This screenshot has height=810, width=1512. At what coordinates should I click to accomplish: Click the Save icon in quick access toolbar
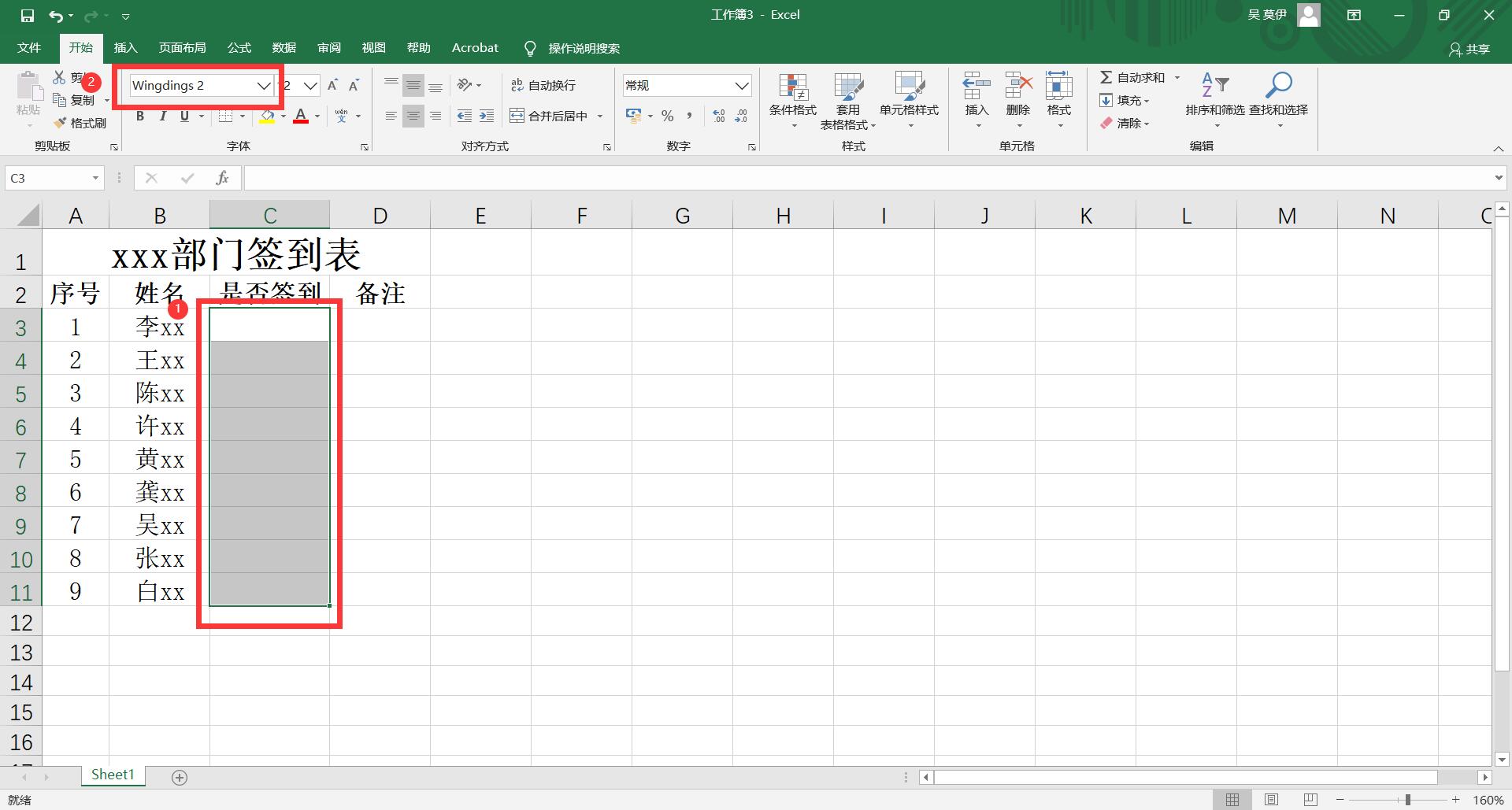point(27,15)
